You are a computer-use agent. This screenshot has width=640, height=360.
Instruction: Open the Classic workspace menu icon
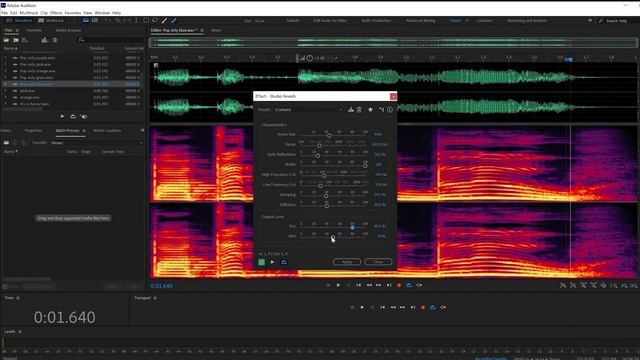467,20
